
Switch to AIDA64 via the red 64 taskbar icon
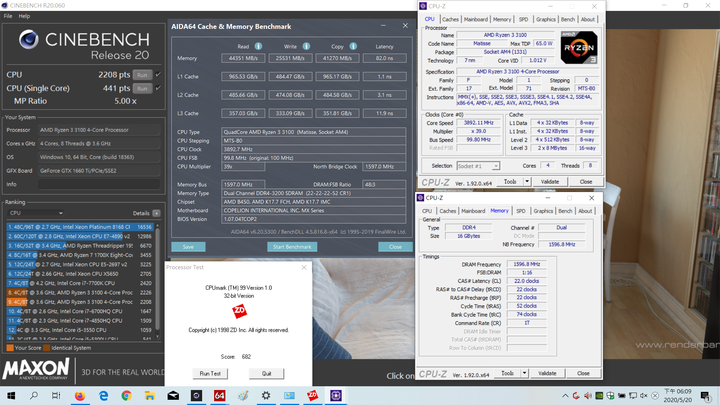(219, 395)
